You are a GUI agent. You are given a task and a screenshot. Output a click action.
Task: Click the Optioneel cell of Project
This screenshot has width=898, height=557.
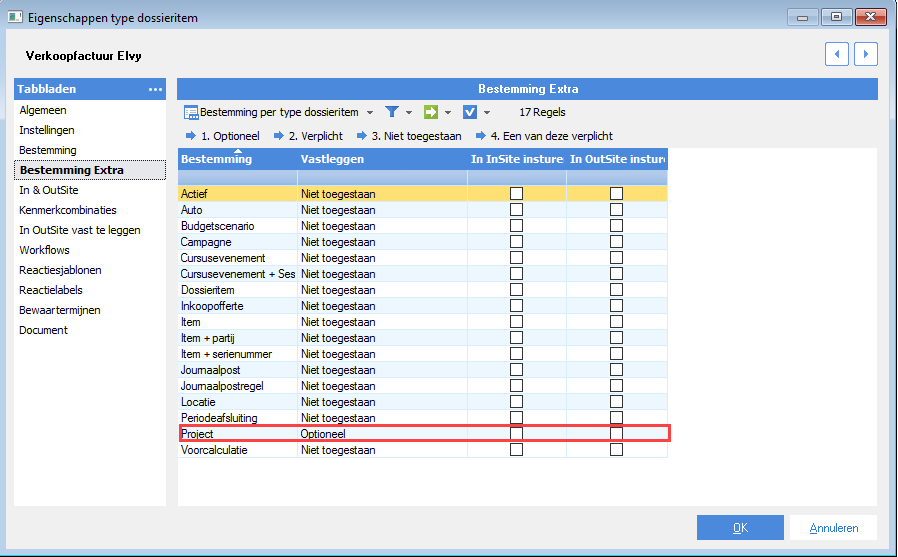tap(382, 434)
